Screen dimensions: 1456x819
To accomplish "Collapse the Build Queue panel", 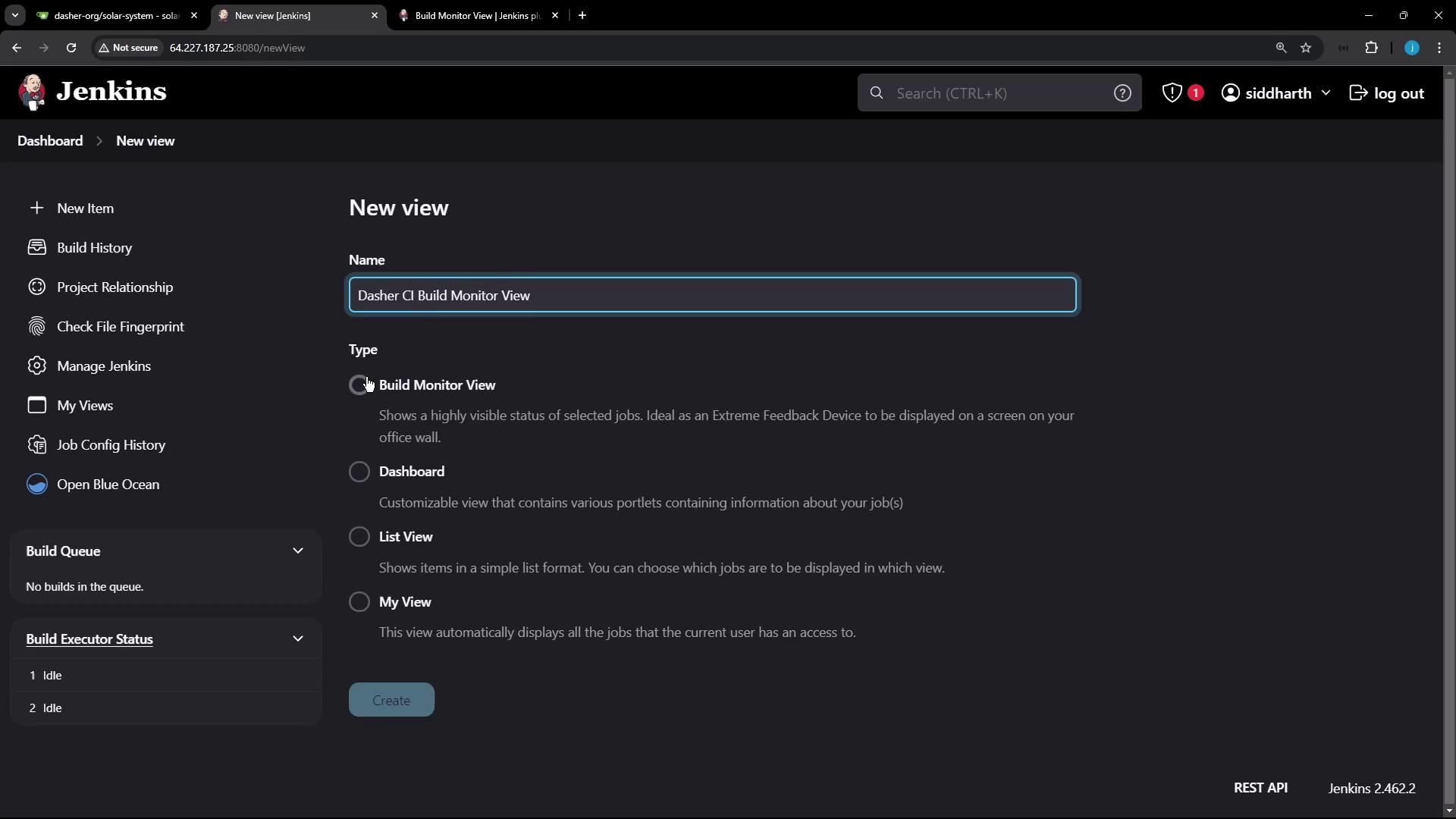I will 298,551.
